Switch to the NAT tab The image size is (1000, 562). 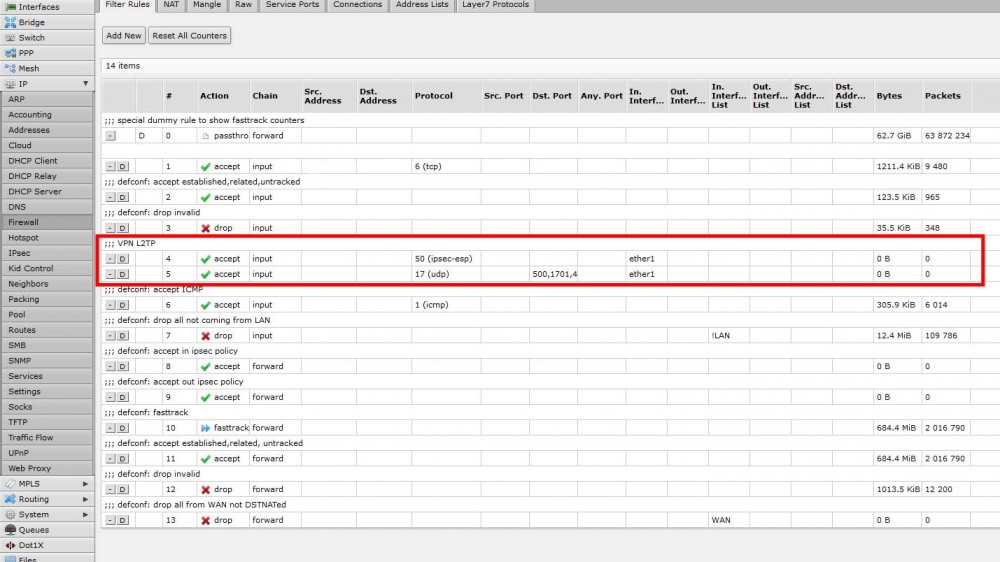click(x=171, y=5)
